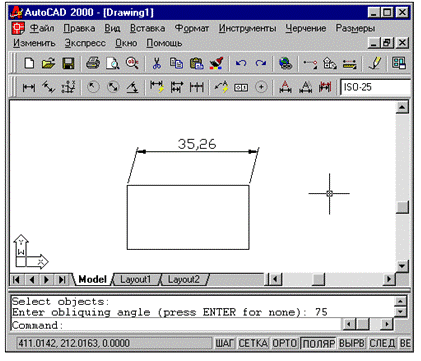
Task: Click the drawing area scroll-up arrow
Action: [402, 107]
